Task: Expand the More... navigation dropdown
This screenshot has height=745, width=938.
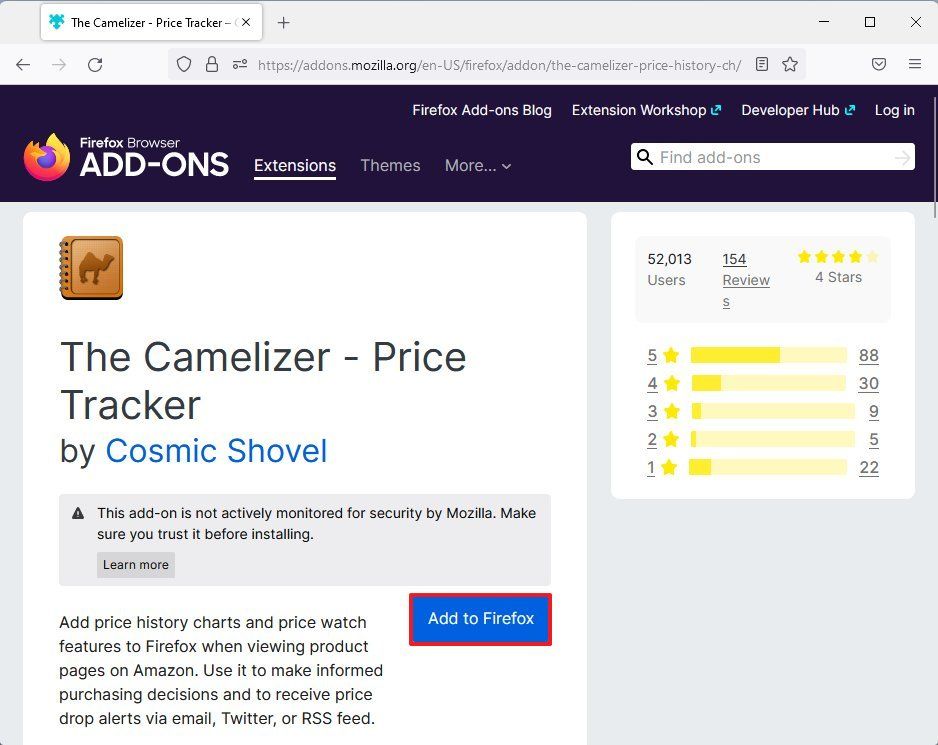Action: point(478,166)
